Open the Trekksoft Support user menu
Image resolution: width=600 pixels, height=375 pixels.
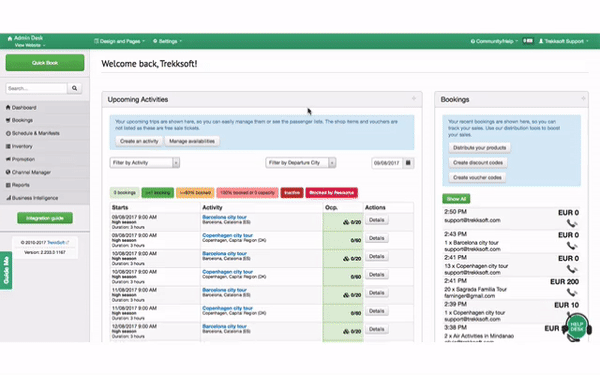pyautogui.click(x=563, y=41)
